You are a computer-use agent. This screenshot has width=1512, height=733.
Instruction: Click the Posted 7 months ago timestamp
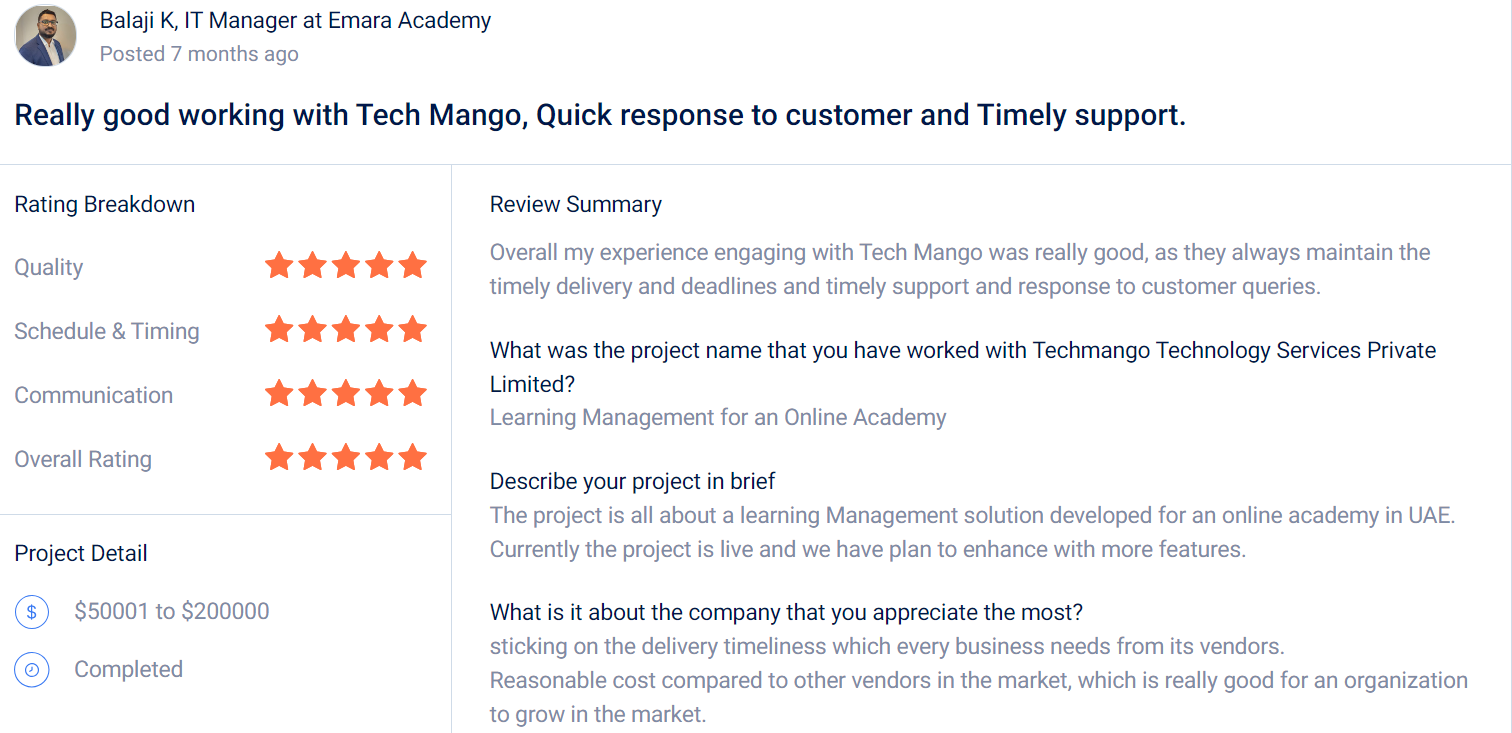point(198,54)
